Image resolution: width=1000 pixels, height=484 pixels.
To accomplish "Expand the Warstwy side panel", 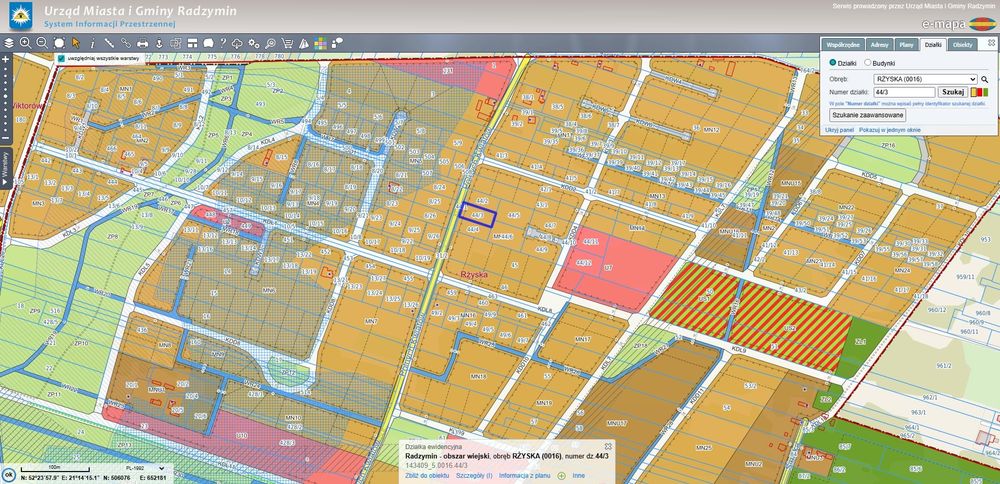I will (x=5, y=168).
